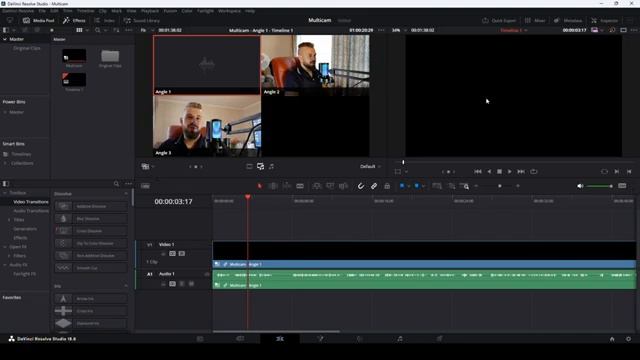Open the Inspector panel button
This screenshot has width=640, height=360.
click(604, 20)
